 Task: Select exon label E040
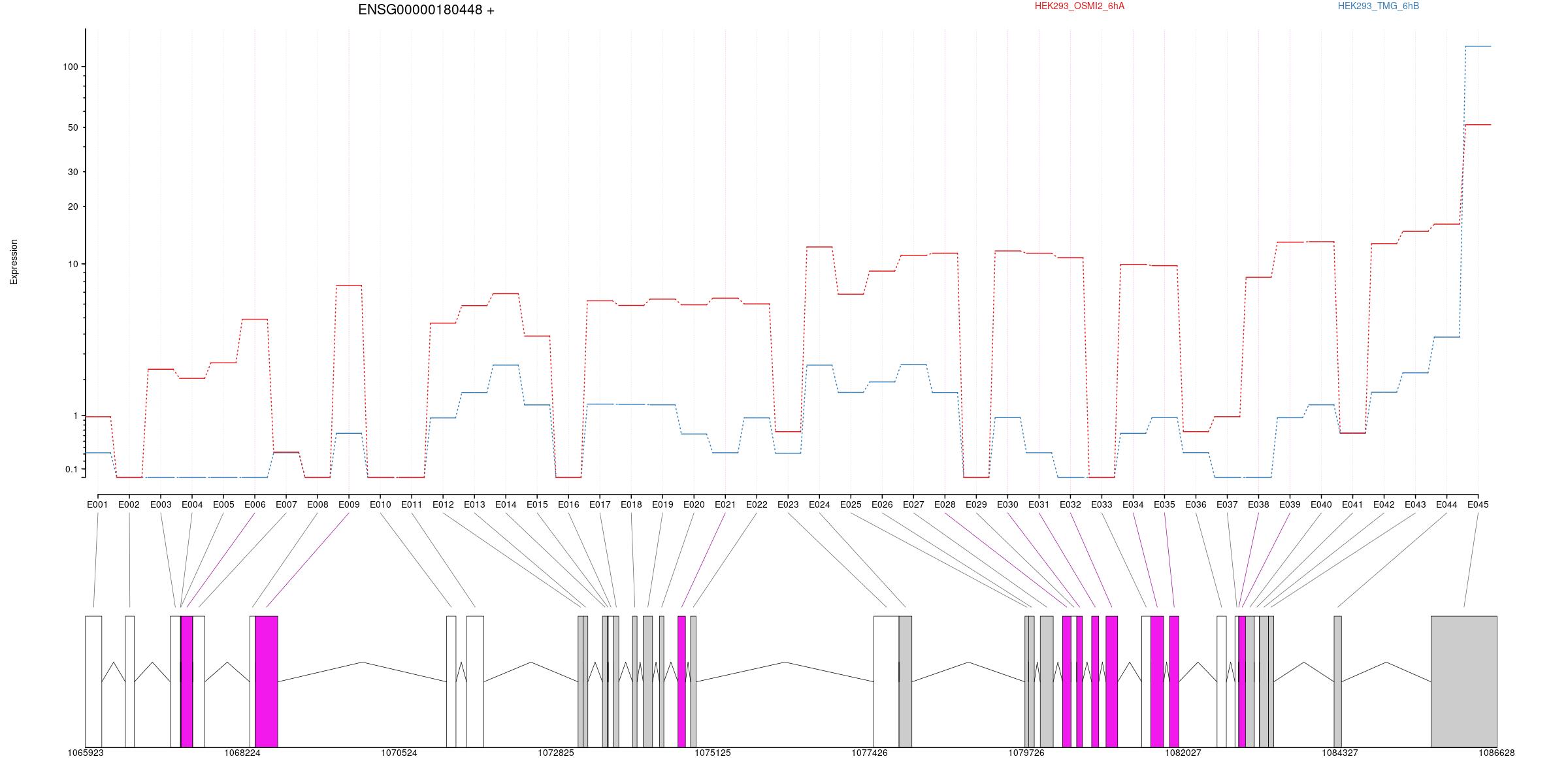tap(1321, 504)
